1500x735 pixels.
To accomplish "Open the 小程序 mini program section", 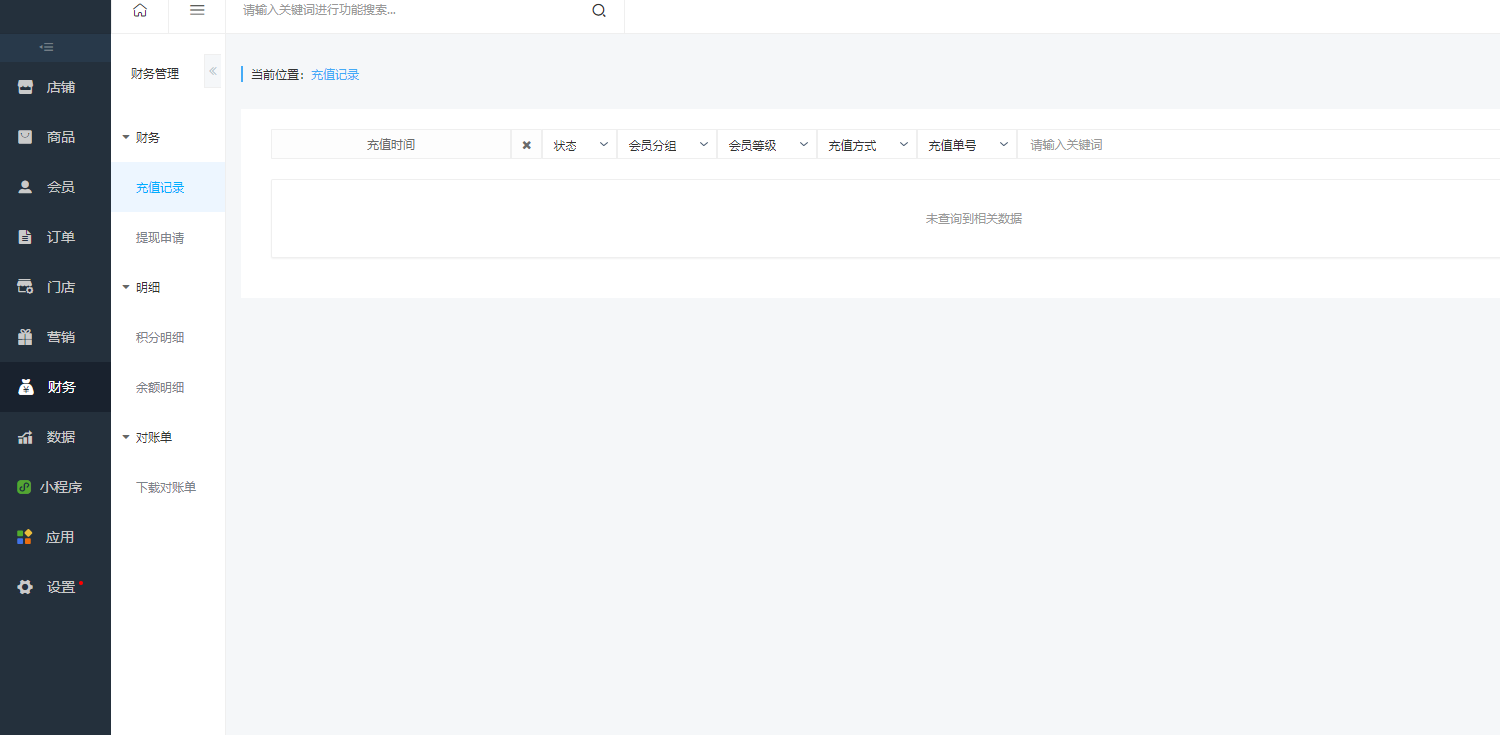I will (55, 487).
